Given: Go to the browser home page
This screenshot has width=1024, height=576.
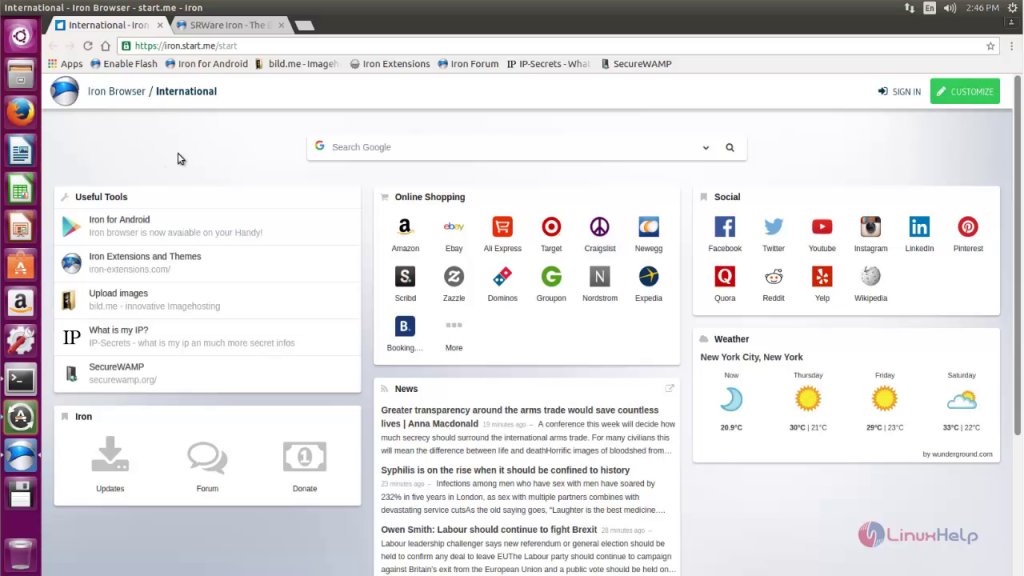Looking at the screenshot, I should pos(105,46).
